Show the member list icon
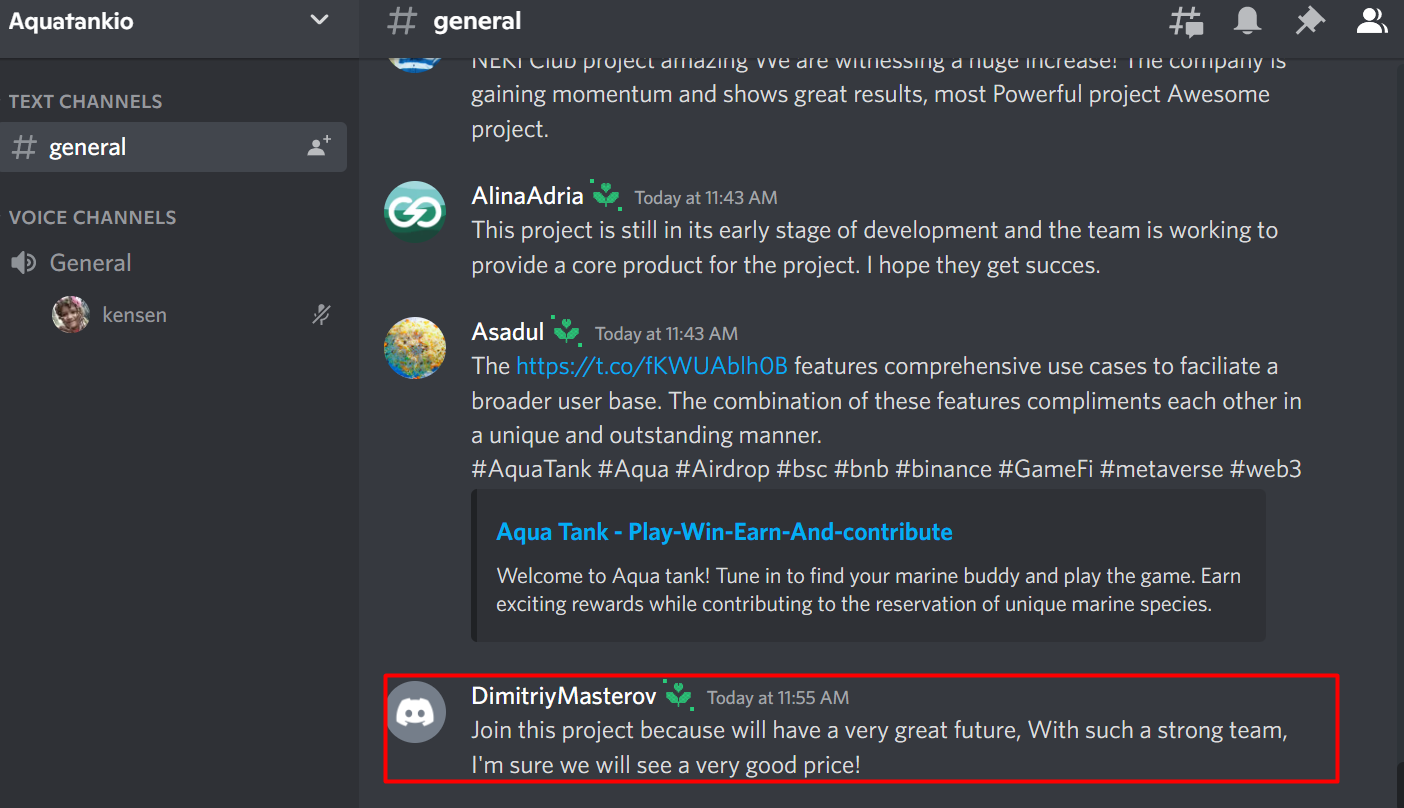Image resolution: width=1404 pixels, height=808 pixels. coord(1372,21)
